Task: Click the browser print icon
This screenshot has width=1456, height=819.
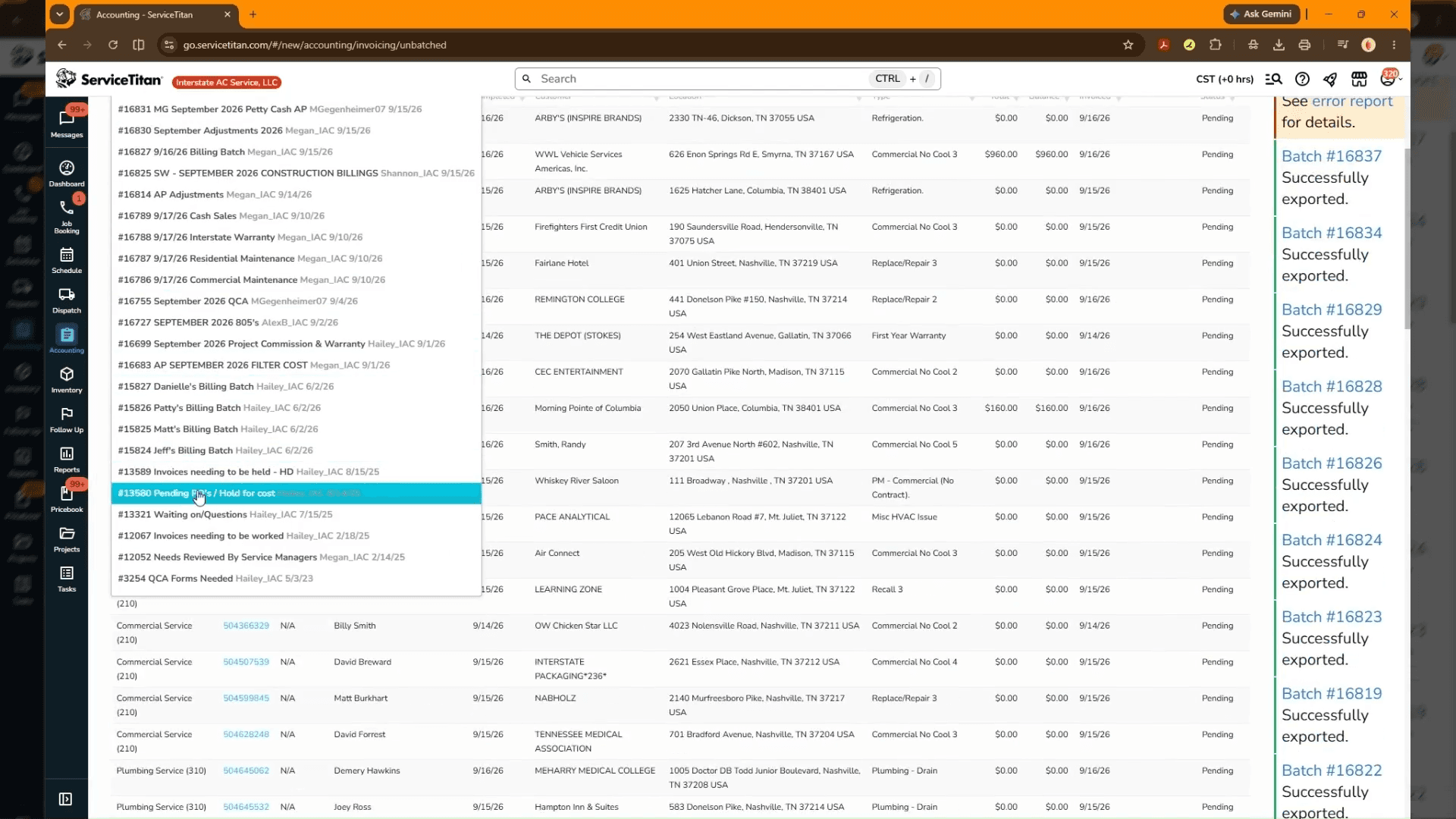Action: (x=1304, y=45)
